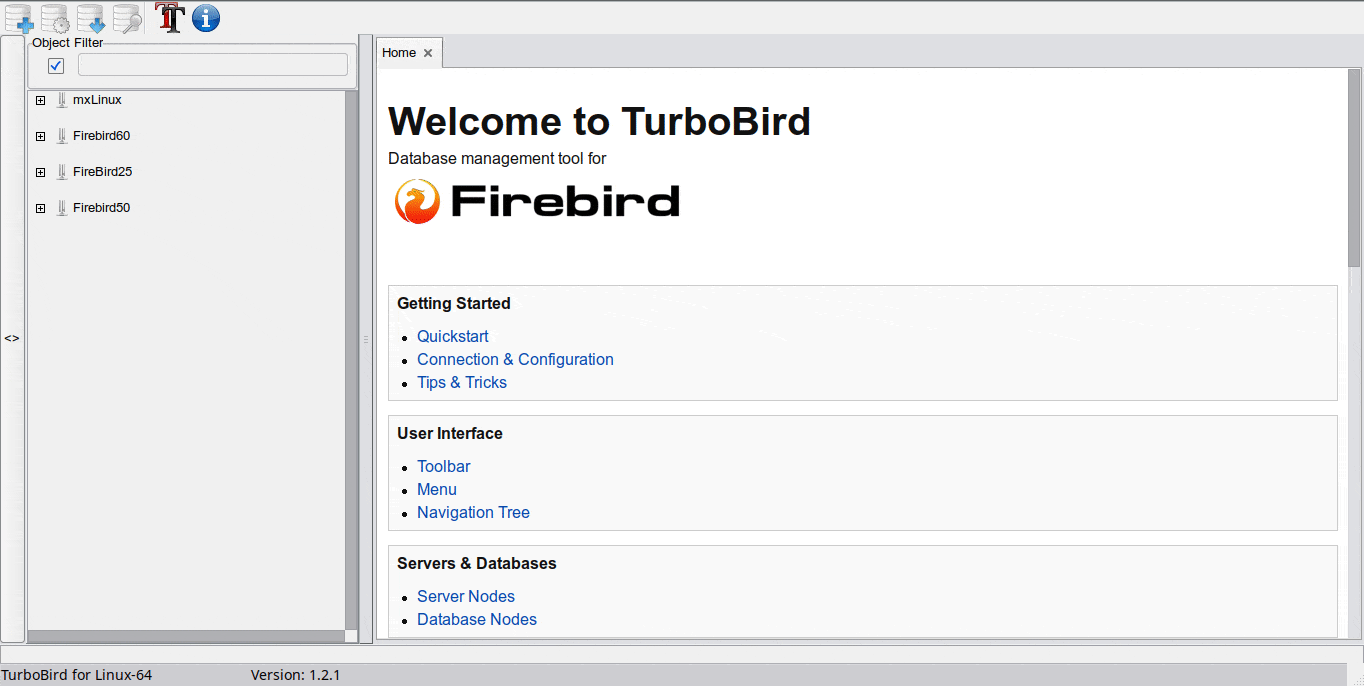The height and width of the screenshot is (686, 1364).
Task: Expand the FireBird25 server node
Action: point(40,172)
